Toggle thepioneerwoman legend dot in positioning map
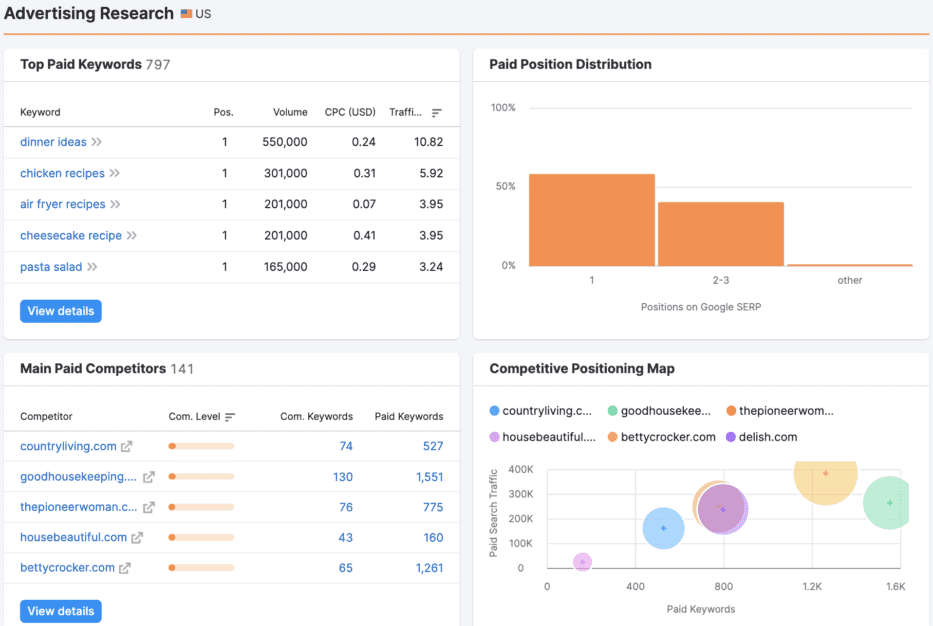Image resolution: width=933 pixels, height=626 pixels. pyautogui.click(x=731, y=411)
